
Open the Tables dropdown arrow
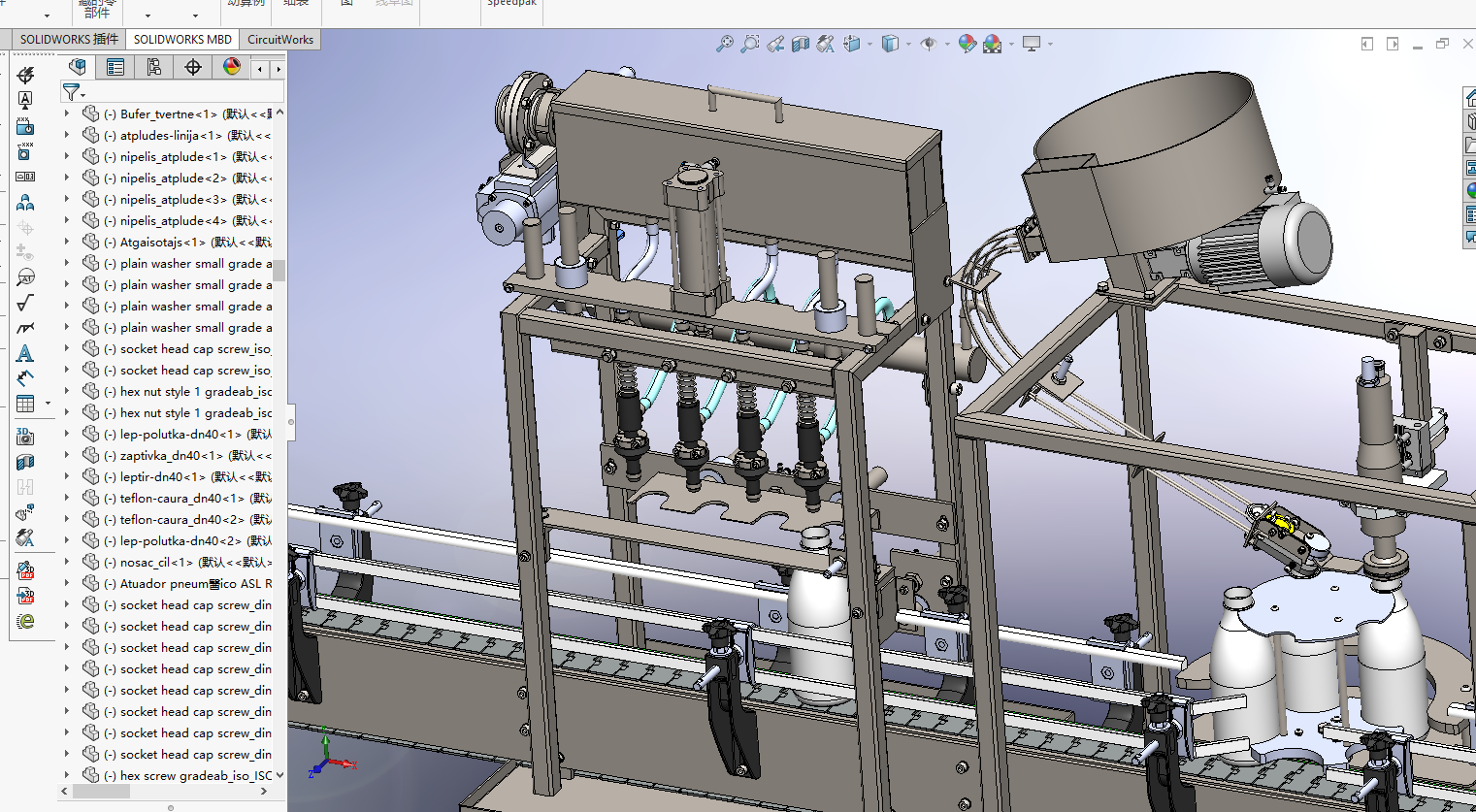[x=48, y=405]
